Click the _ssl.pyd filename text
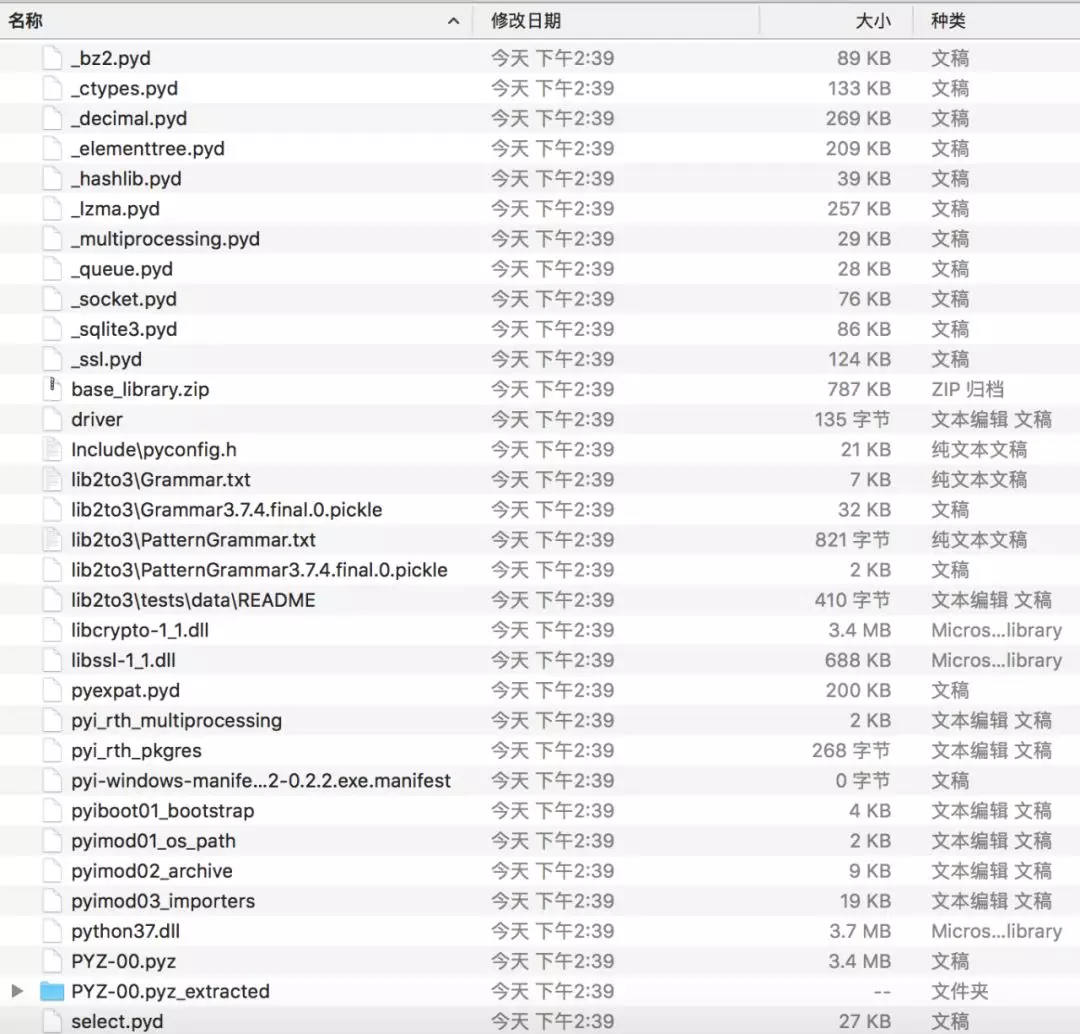Image resolution: width=1080 pixels, height=1034 pixels. point(105,359)
